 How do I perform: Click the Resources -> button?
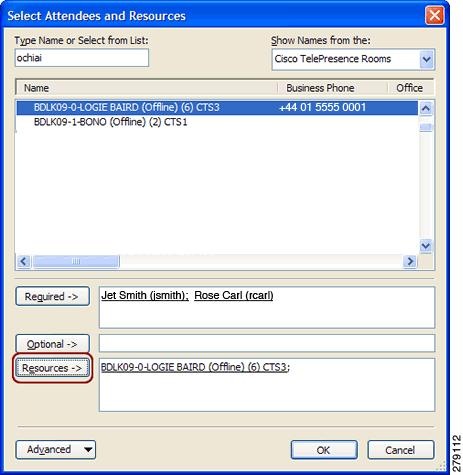coord(52,368)
